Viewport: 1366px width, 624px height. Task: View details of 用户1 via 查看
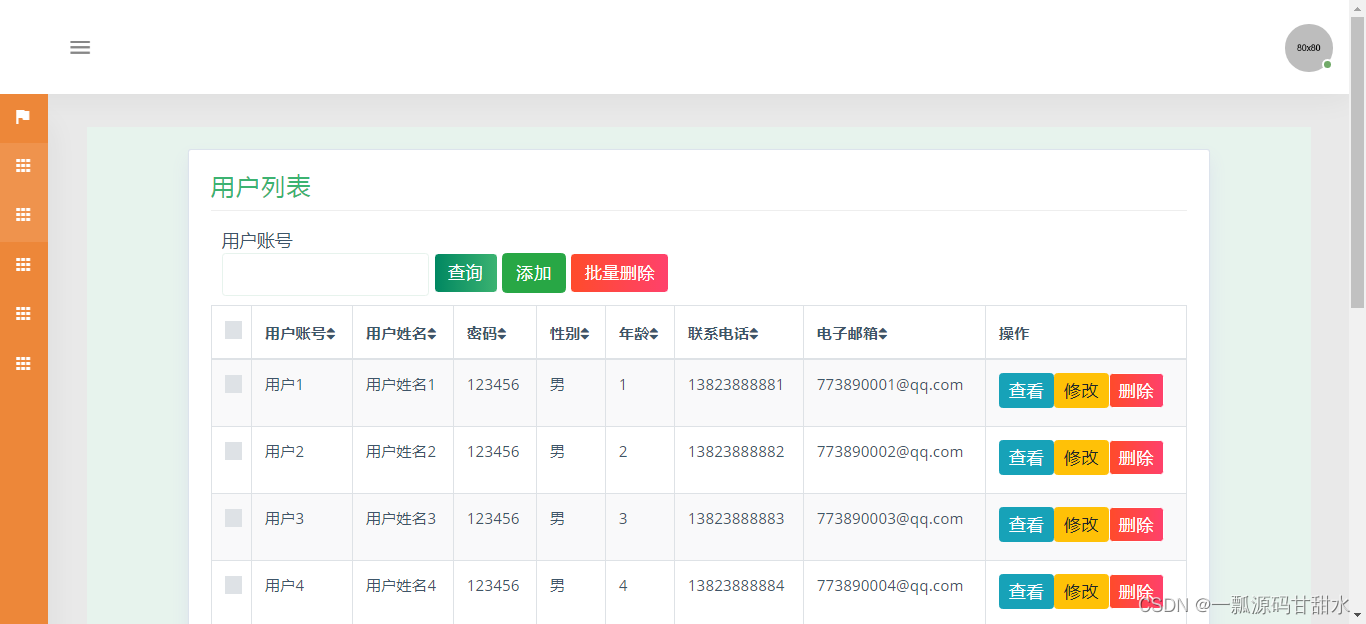click(x=1026, y=391)
